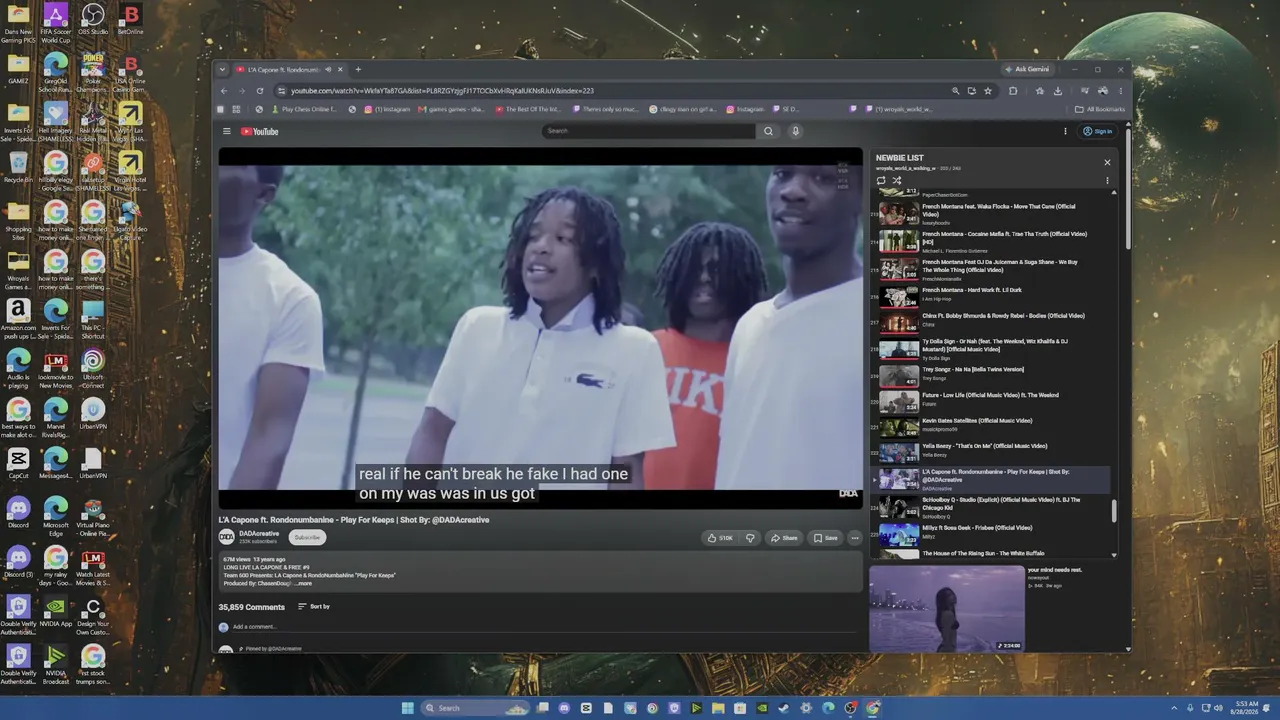Open the CapCut desktop icon
1280x720 pixels.
tap(18, 465)
